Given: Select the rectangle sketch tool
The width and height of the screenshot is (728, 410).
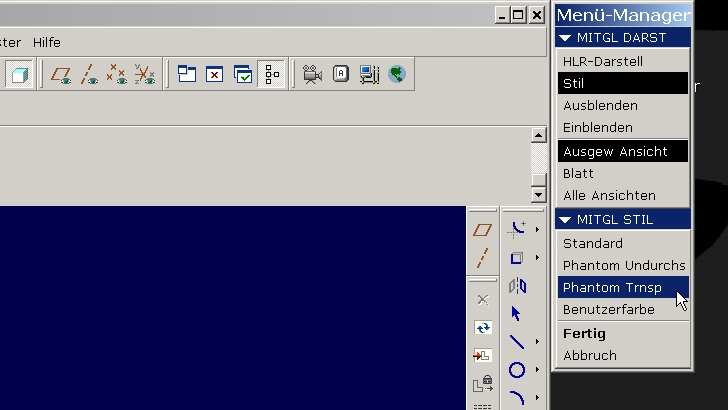Looking at the screenshot, I should (x=517, y=258).
